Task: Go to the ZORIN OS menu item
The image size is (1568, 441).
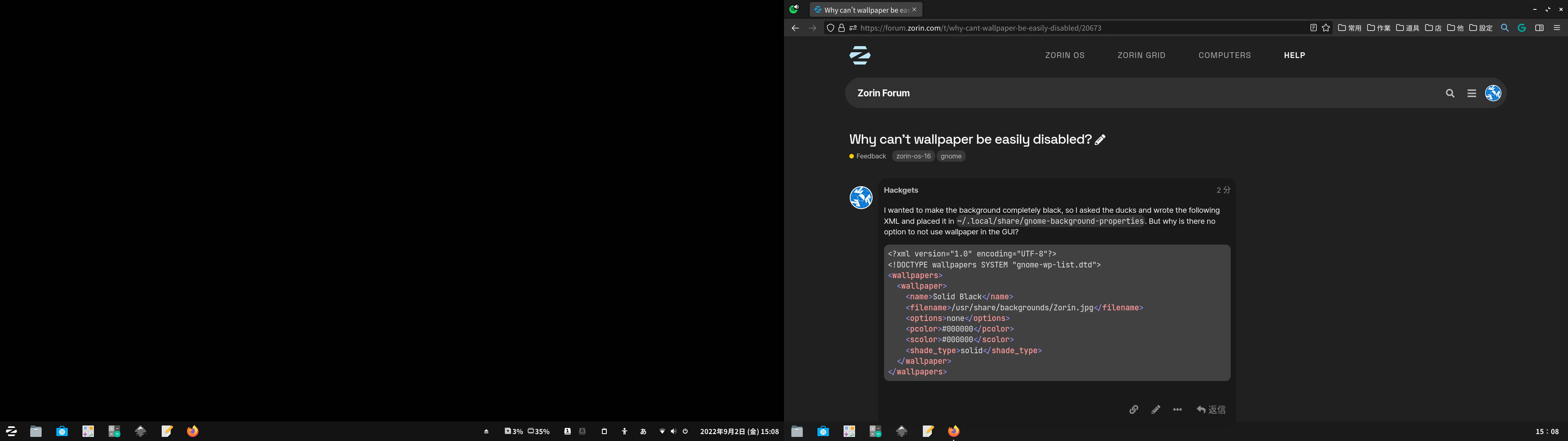Action: click(x=1065, y=56)
